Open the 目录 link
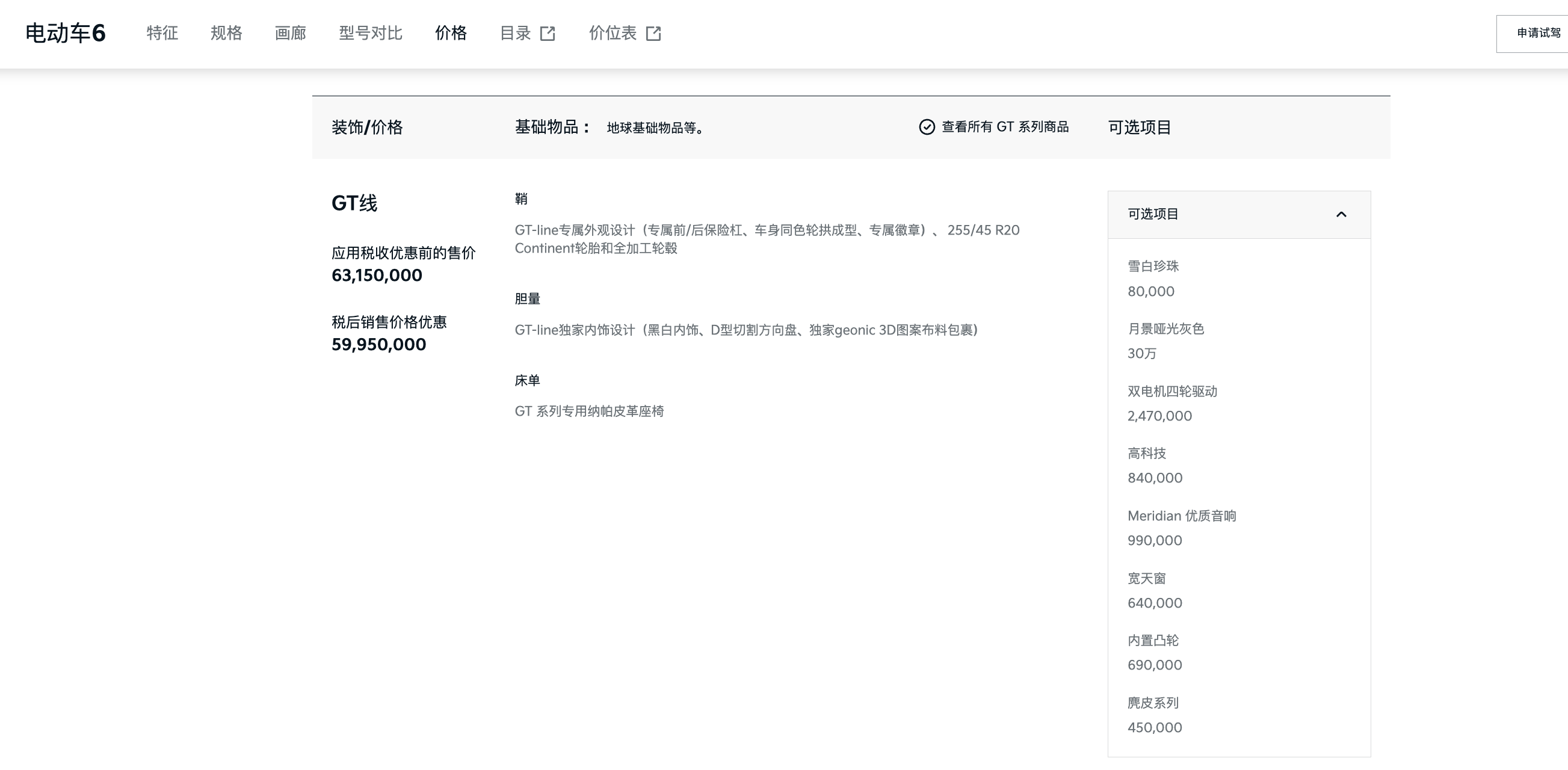This screenshot has height=770, width=1568. point(515,33)
